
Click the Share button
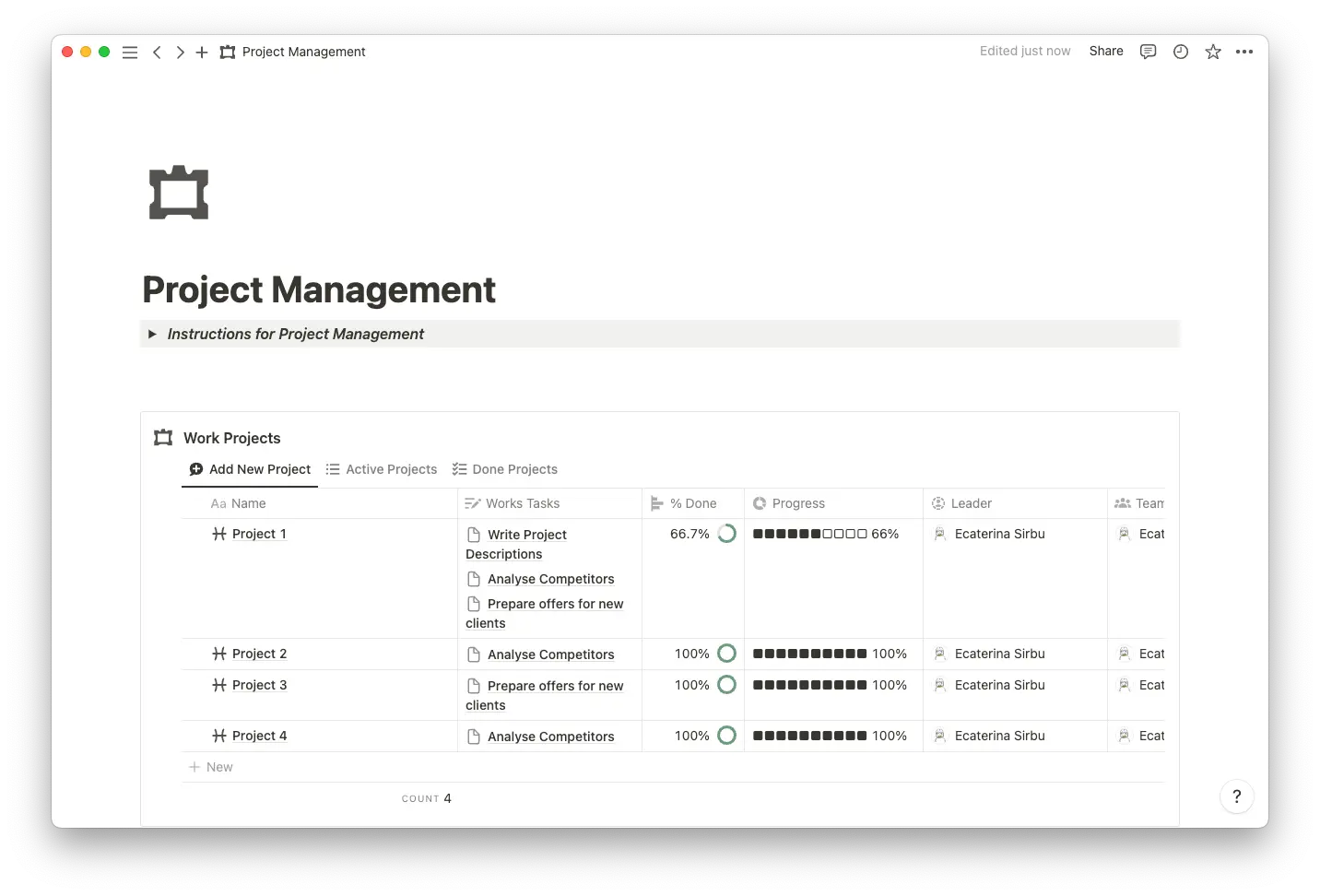pyautogui.click(x=1105, y=51)
